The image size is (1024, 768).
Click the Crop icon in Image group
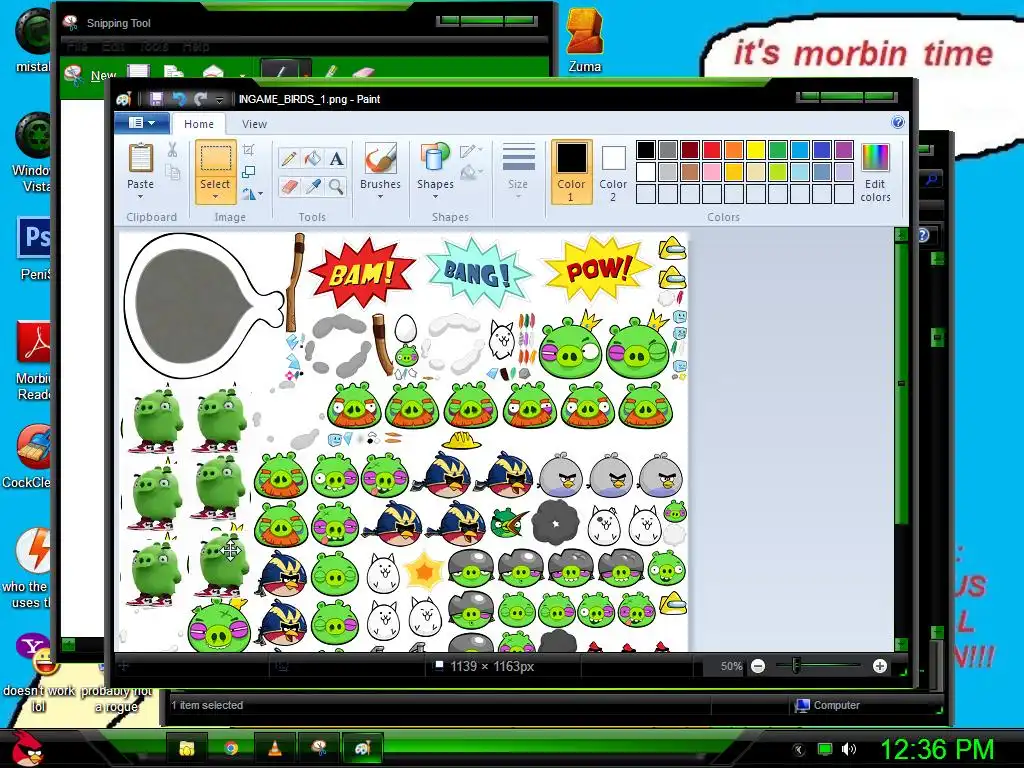point(248,150)
